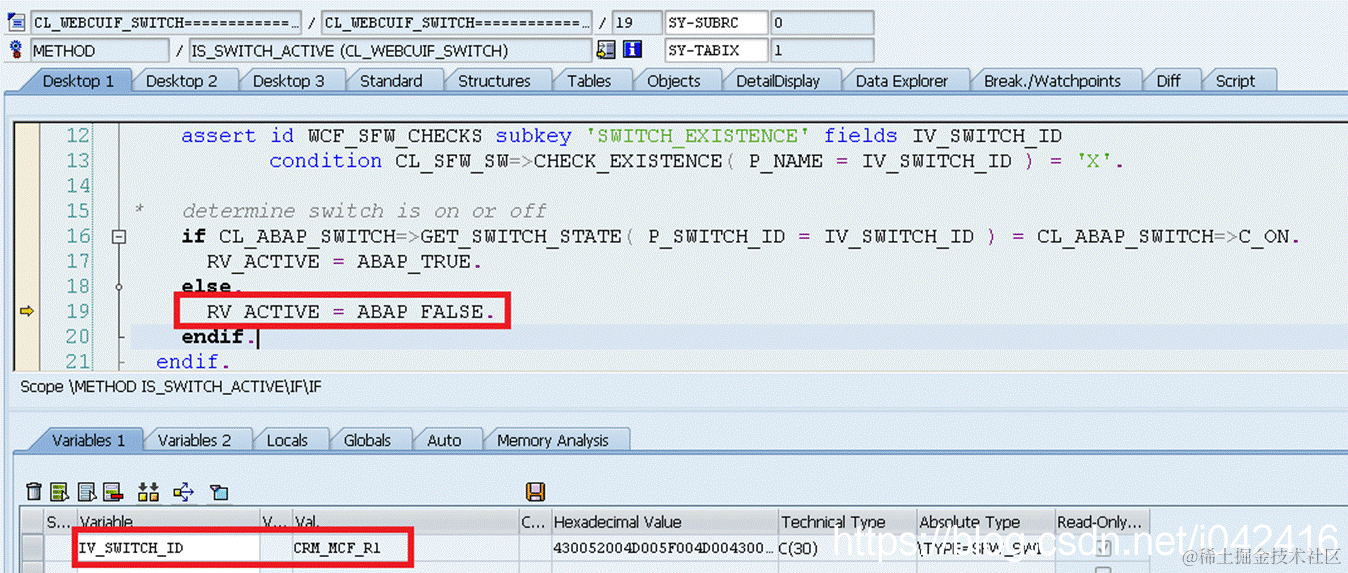
Task: Click the trash can delete icon
Action: [x=34, y=491]
